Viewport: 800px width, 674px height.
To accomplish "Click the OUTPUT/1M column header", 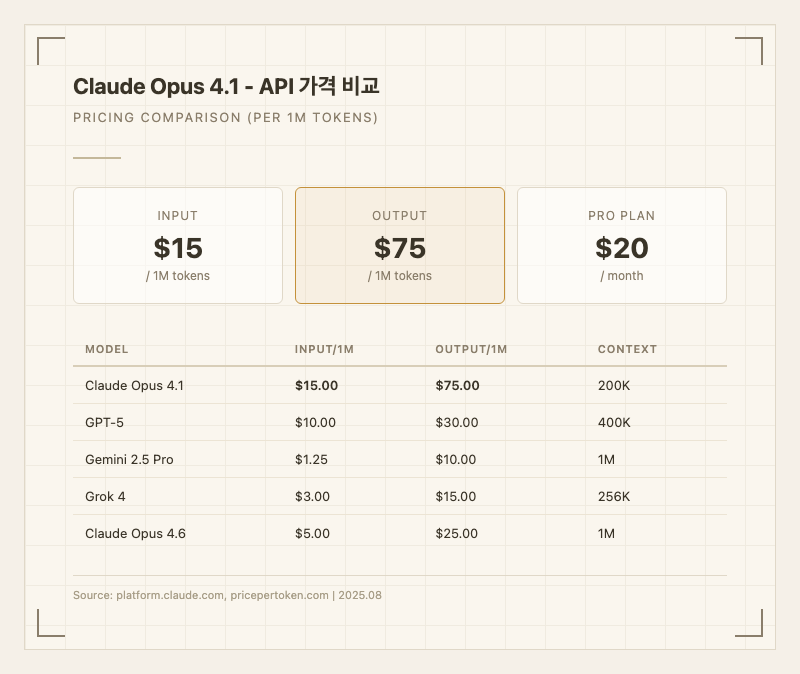I will (x=472, y=350).
